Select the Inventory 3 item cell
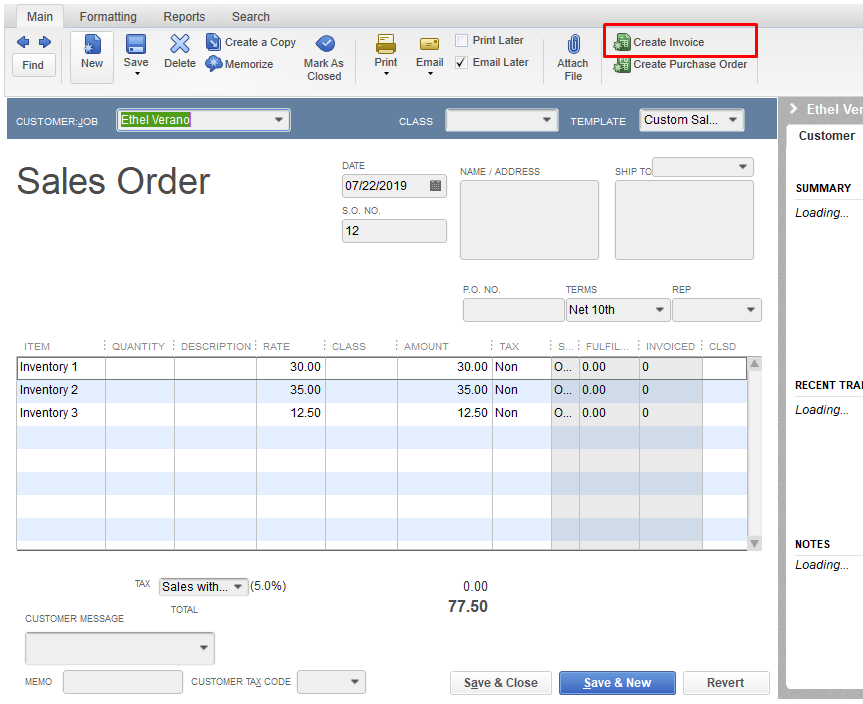The height and width of the screenshot is (704, 863). click(61, 413)
